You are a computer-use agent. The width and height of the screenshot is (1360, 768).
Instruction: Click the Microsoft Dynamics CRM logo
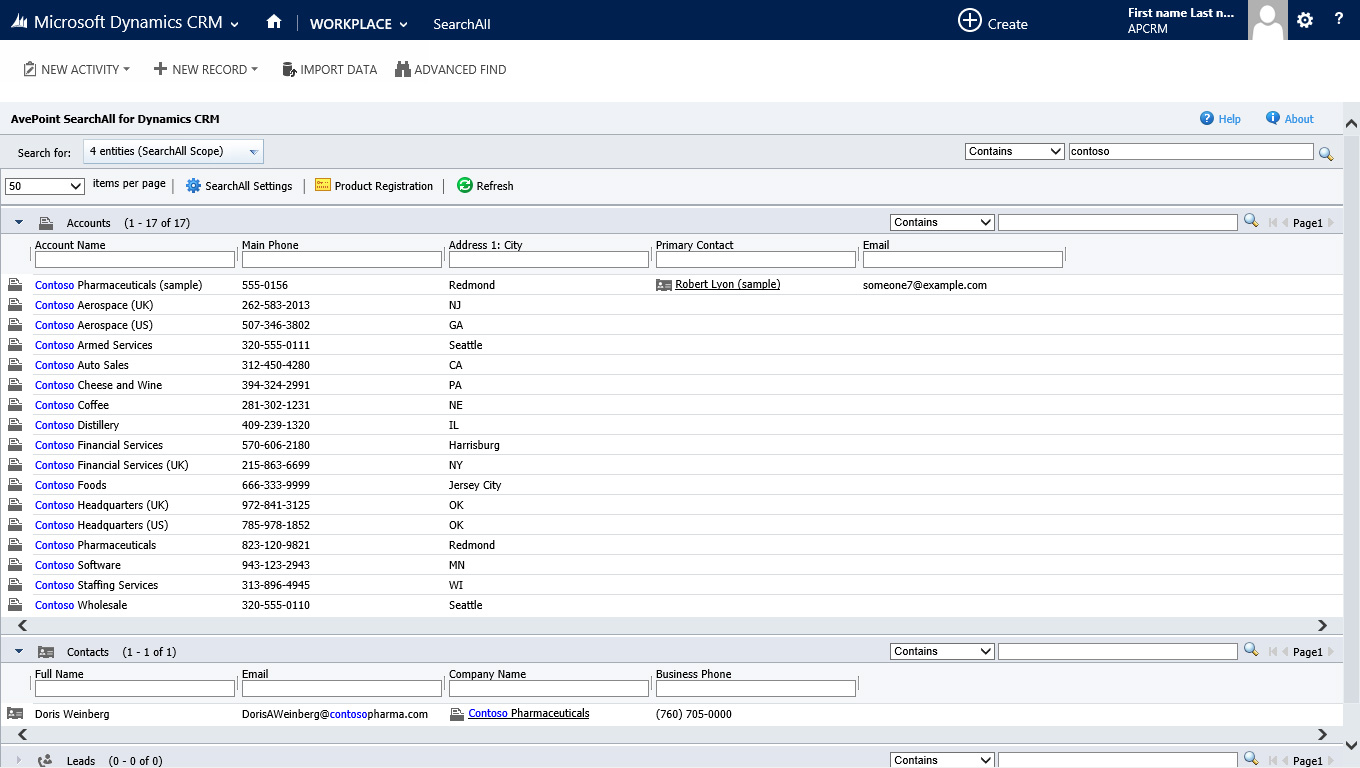[x=116, y=23]
